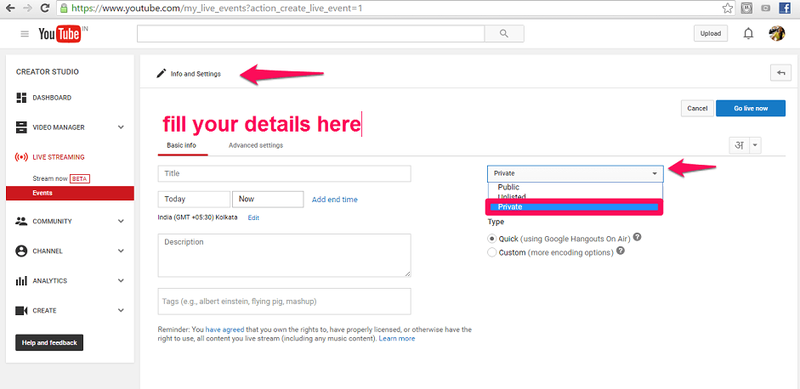The image size is (800, 389).
Task: Click the help icon next to Custom option
Action: tap(620, 252)
